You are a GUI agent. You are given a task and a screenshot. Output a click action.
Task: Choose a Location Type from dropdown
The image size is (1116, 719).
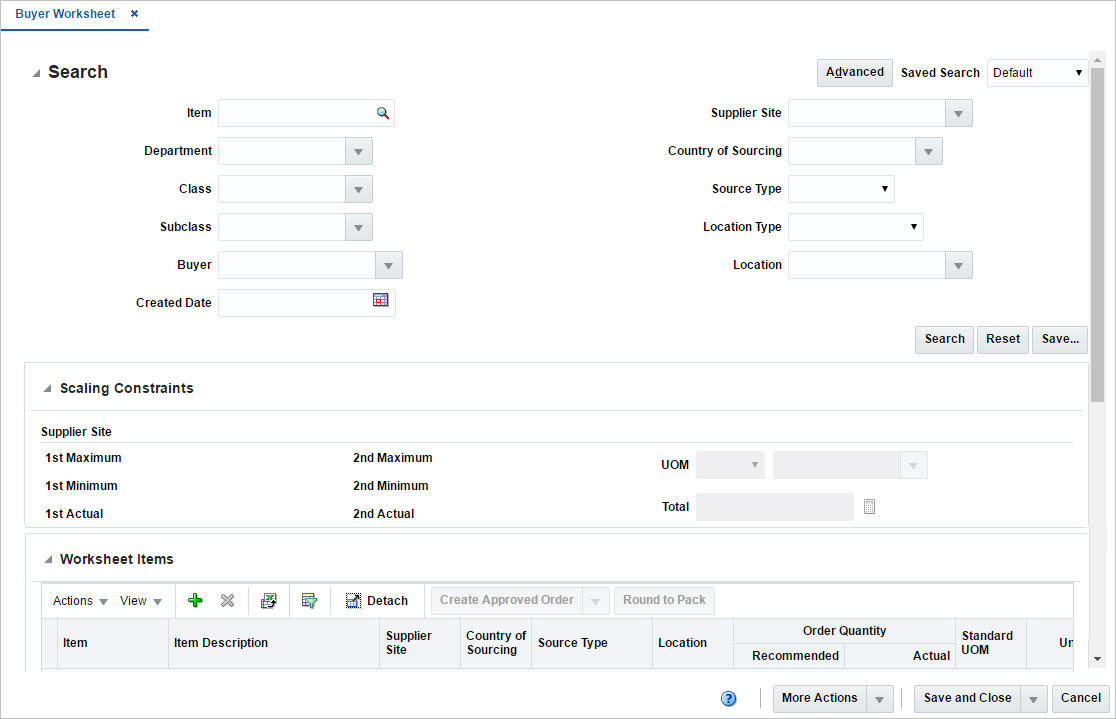pos(856,227)
